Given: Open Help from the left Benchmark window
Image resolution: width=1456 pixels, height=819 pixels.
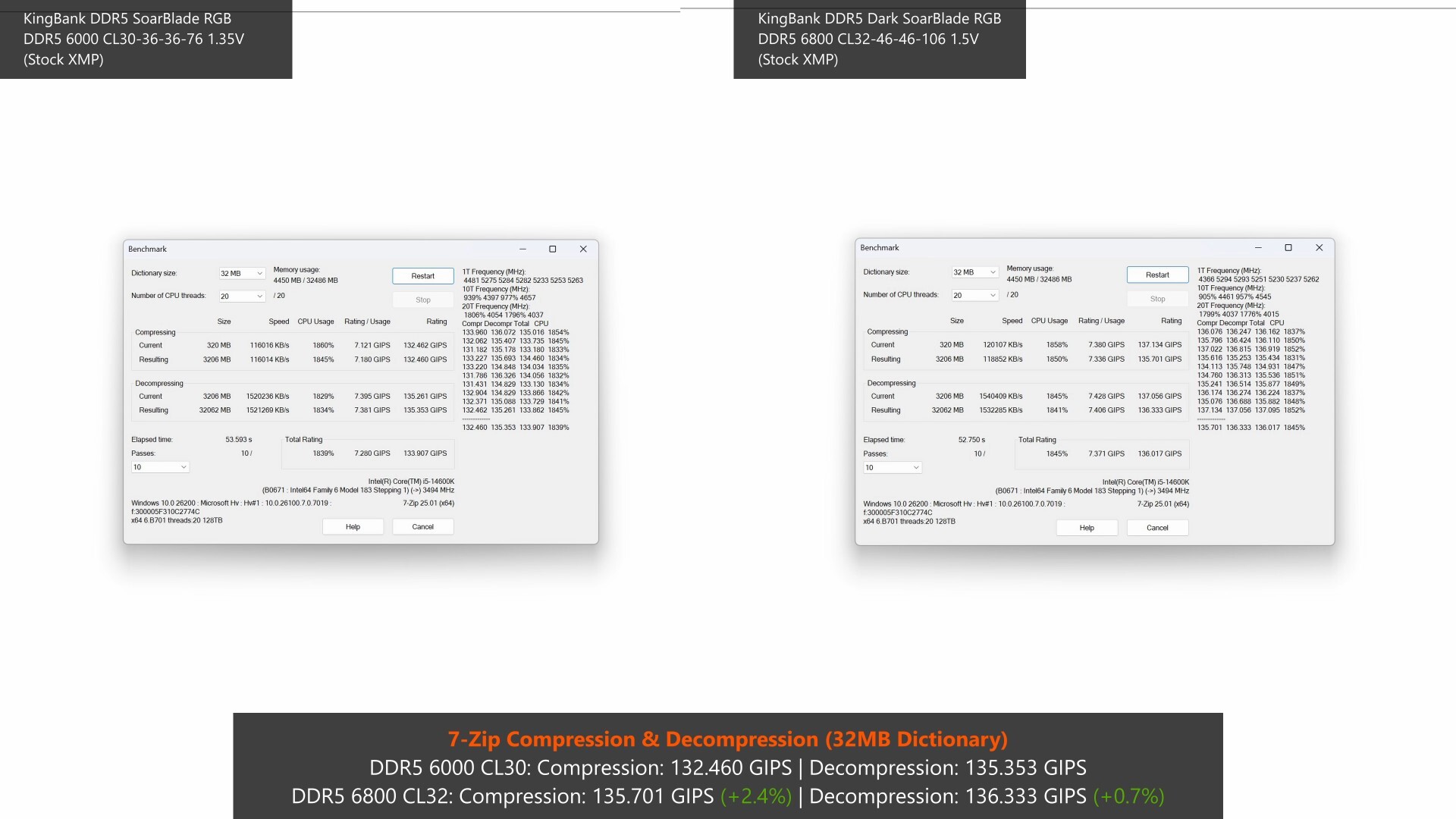Looking at the screenshot, I should coord(353,526).
